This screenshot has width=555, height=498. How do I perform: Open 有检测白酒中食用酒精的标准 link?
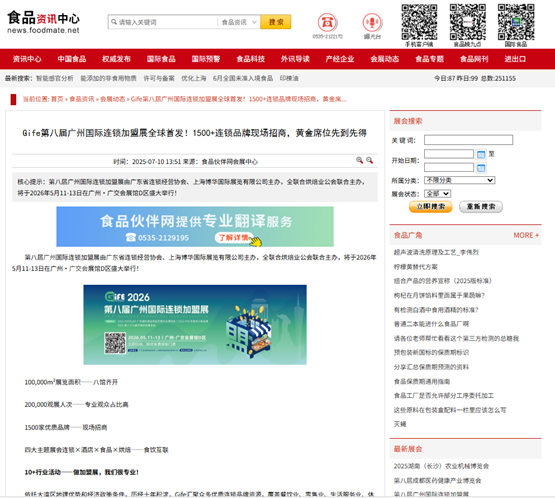[436, 310]
